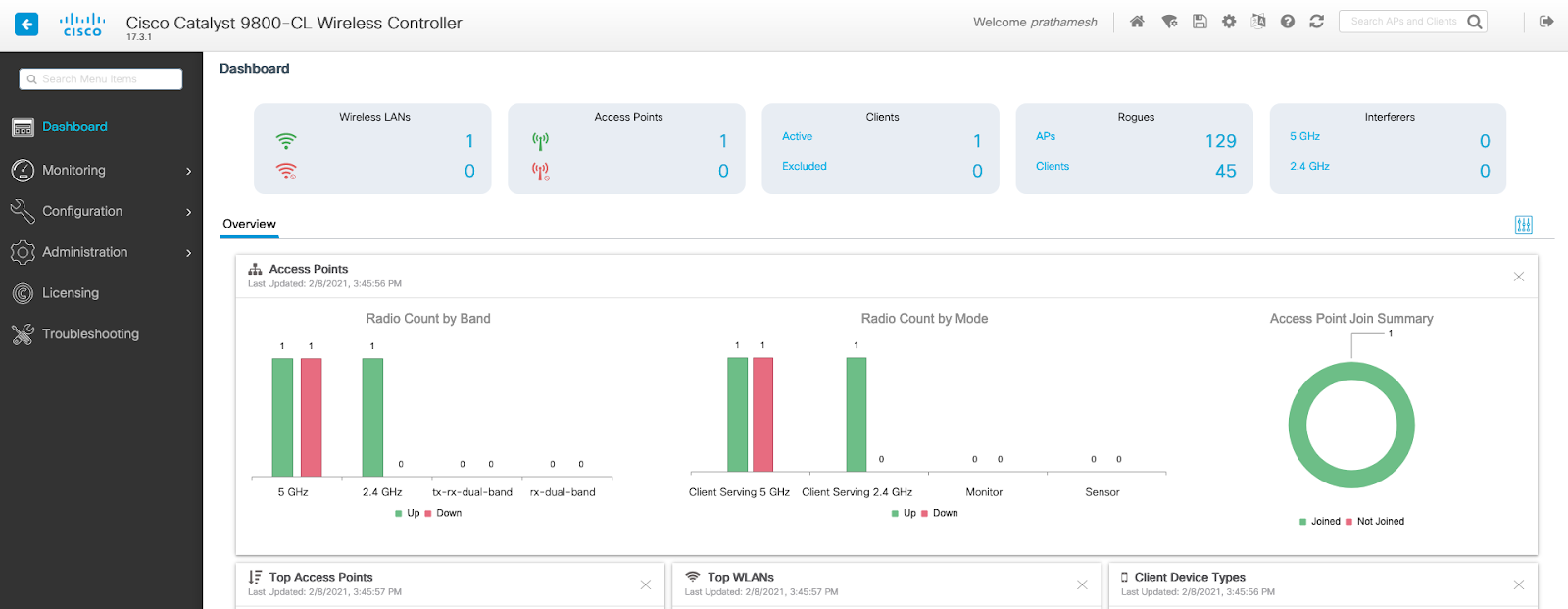Click the home icon in top toolbar

tap(1137, 22)
